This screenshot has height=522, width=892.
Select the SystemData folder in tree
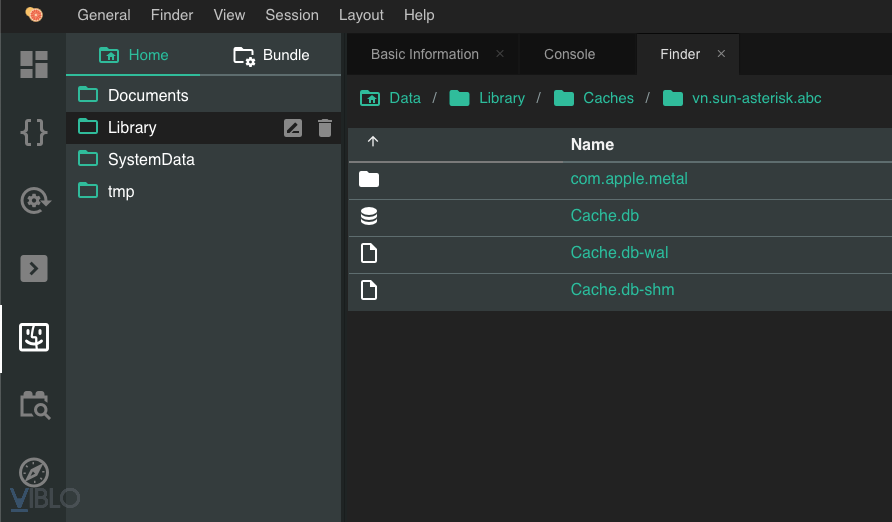[204, 159]
